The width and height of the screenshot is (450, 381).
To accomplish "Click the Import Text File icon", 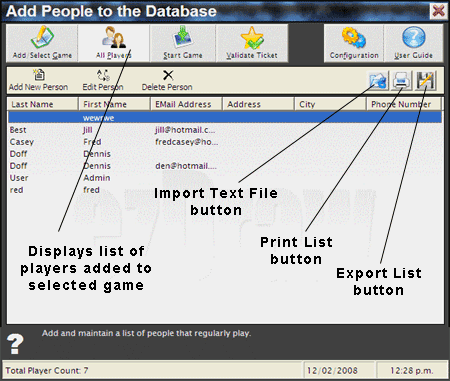I will pos(378,81).
